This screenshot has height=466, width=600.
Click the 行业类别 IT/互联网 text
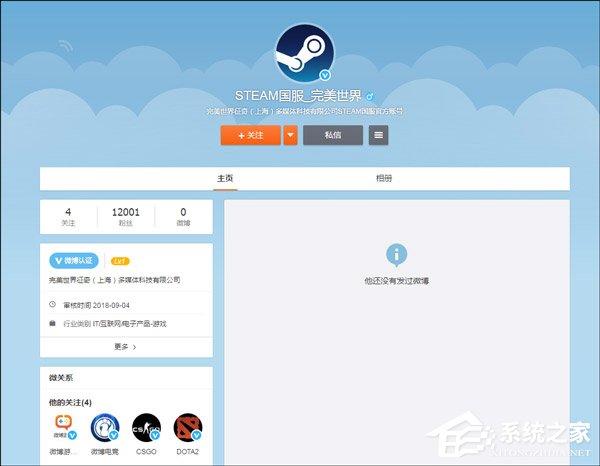coord(115,324)
